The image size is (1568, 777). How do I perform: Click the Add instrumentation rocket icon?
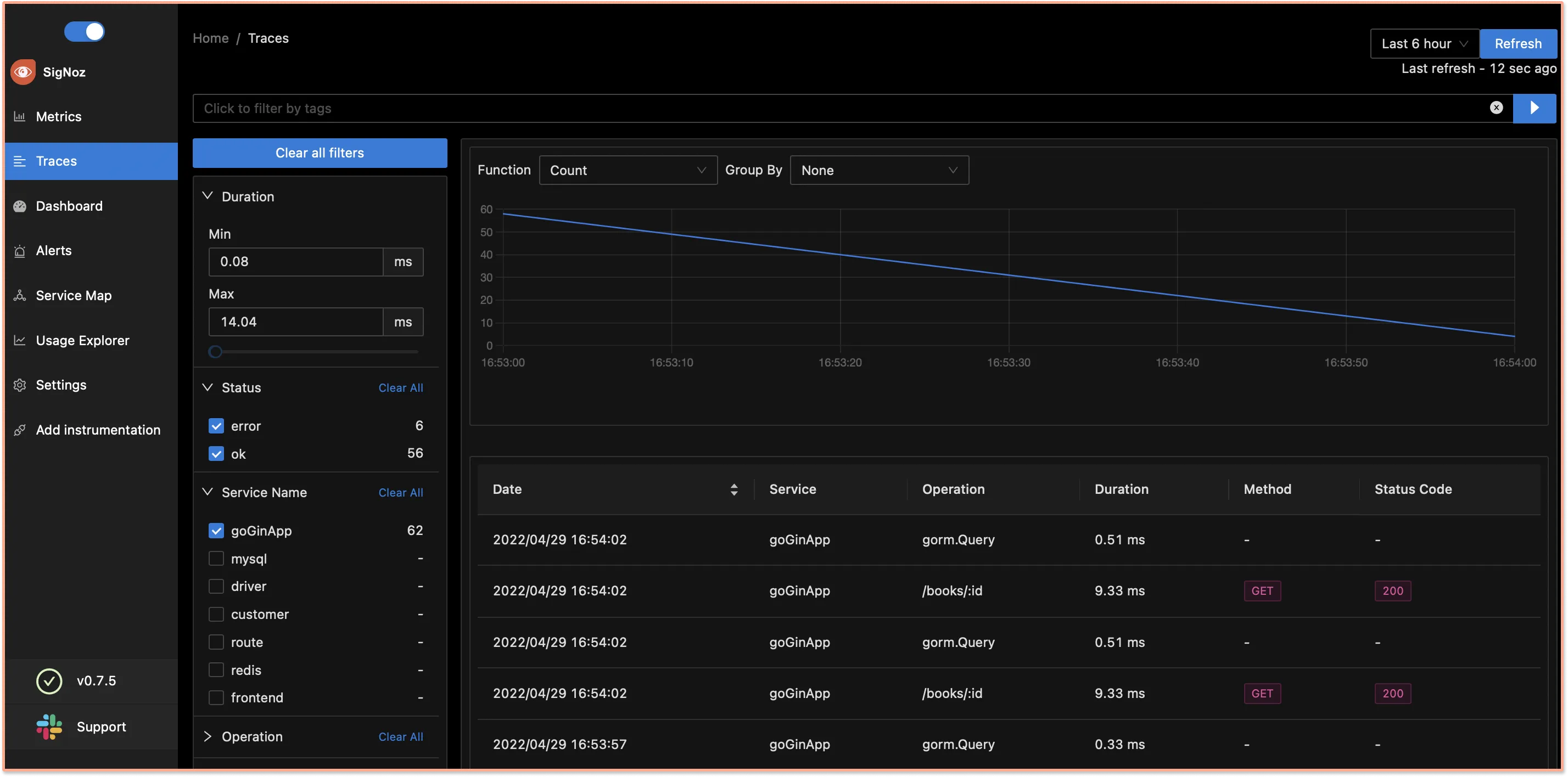tap(19, 430)
